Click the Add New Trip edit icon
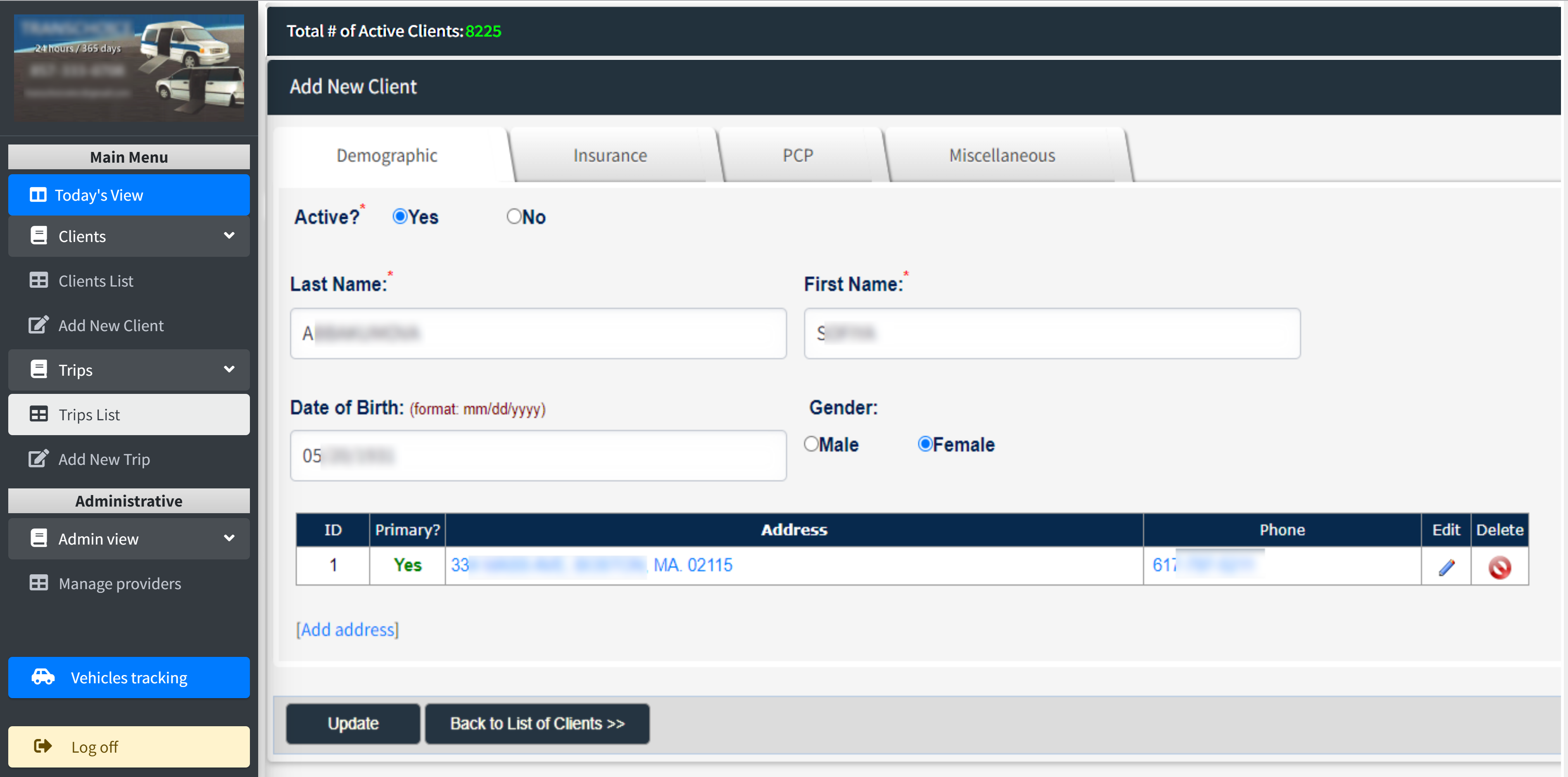1568x777 pixels. [x=38, y=459]
